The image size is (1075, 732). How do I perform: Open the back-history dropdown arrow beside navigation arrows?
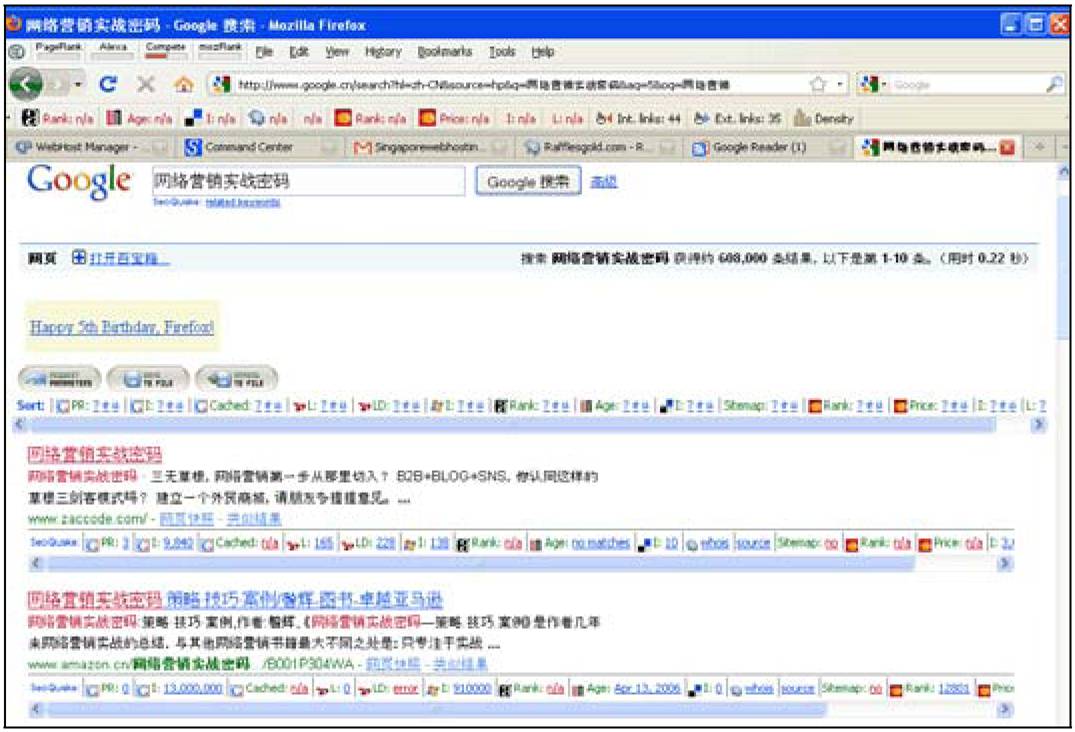78,85
